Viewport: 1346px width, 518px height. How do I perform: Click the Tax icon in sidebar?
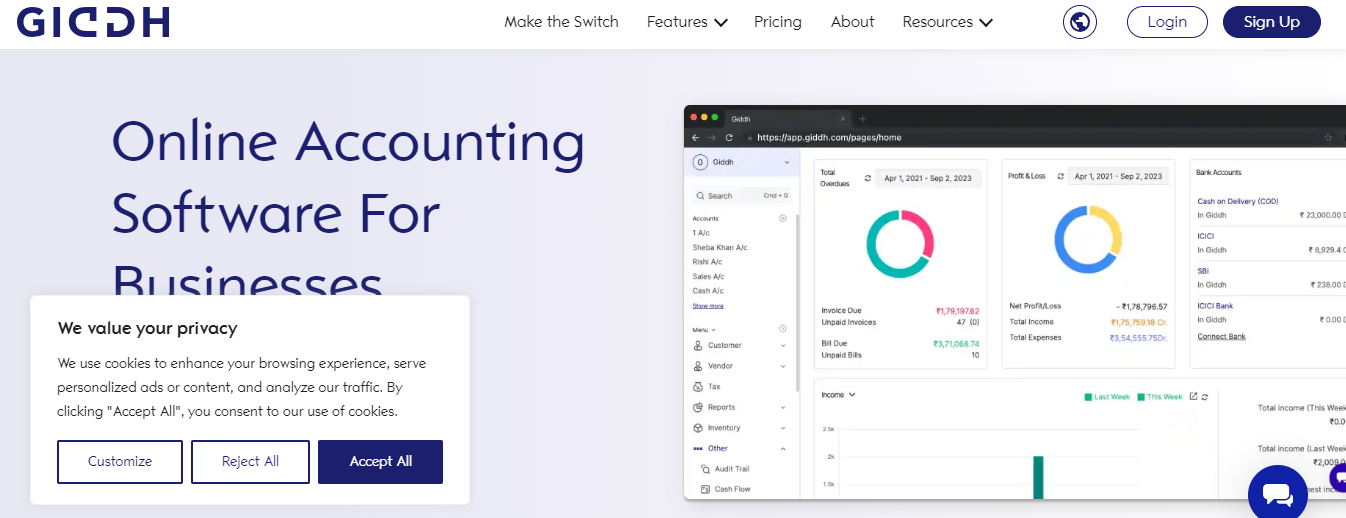[x=698, y=386]
